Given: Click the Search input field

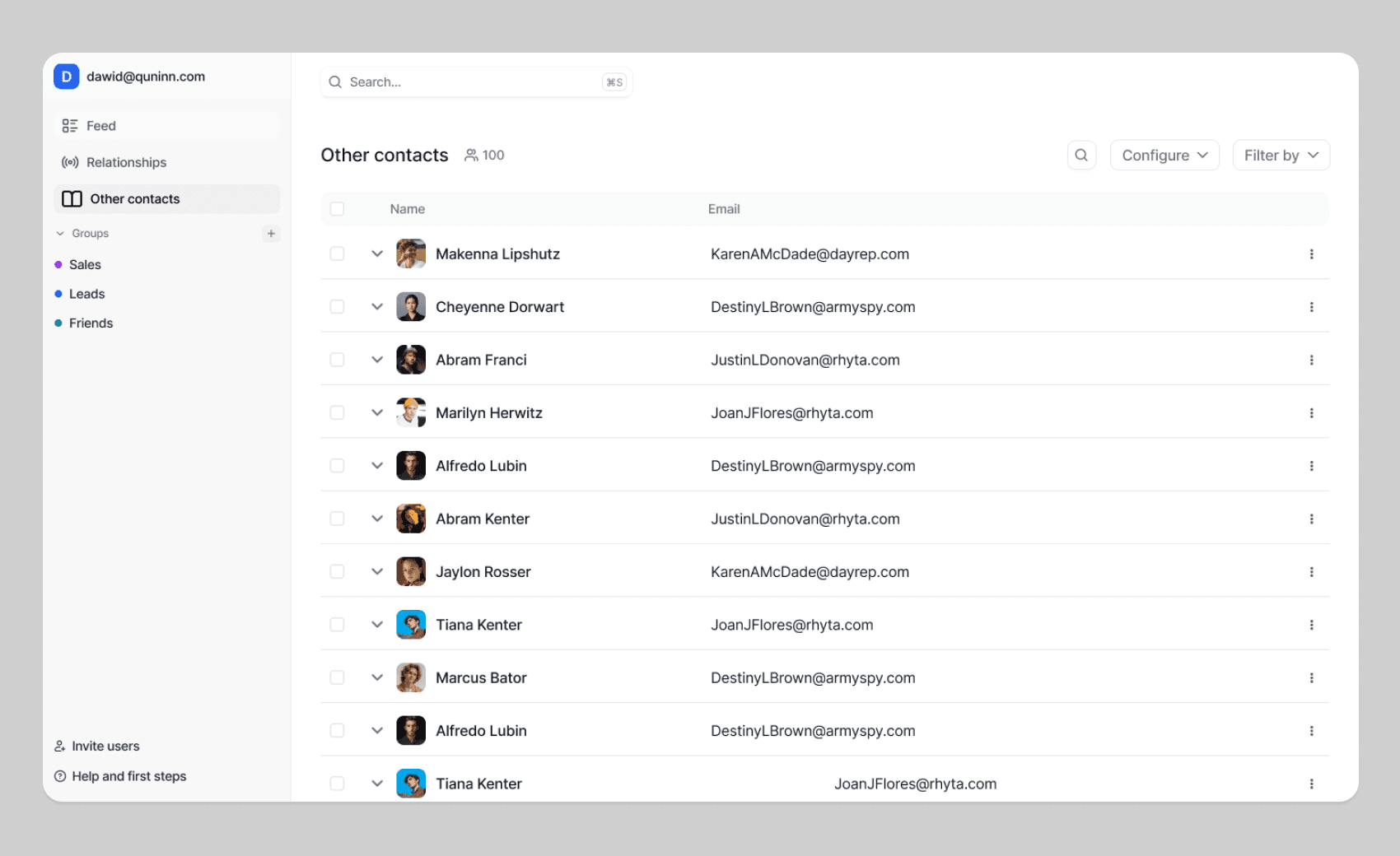Looking at the screenshot, I should pyautogui.click(x=476, y=82).
